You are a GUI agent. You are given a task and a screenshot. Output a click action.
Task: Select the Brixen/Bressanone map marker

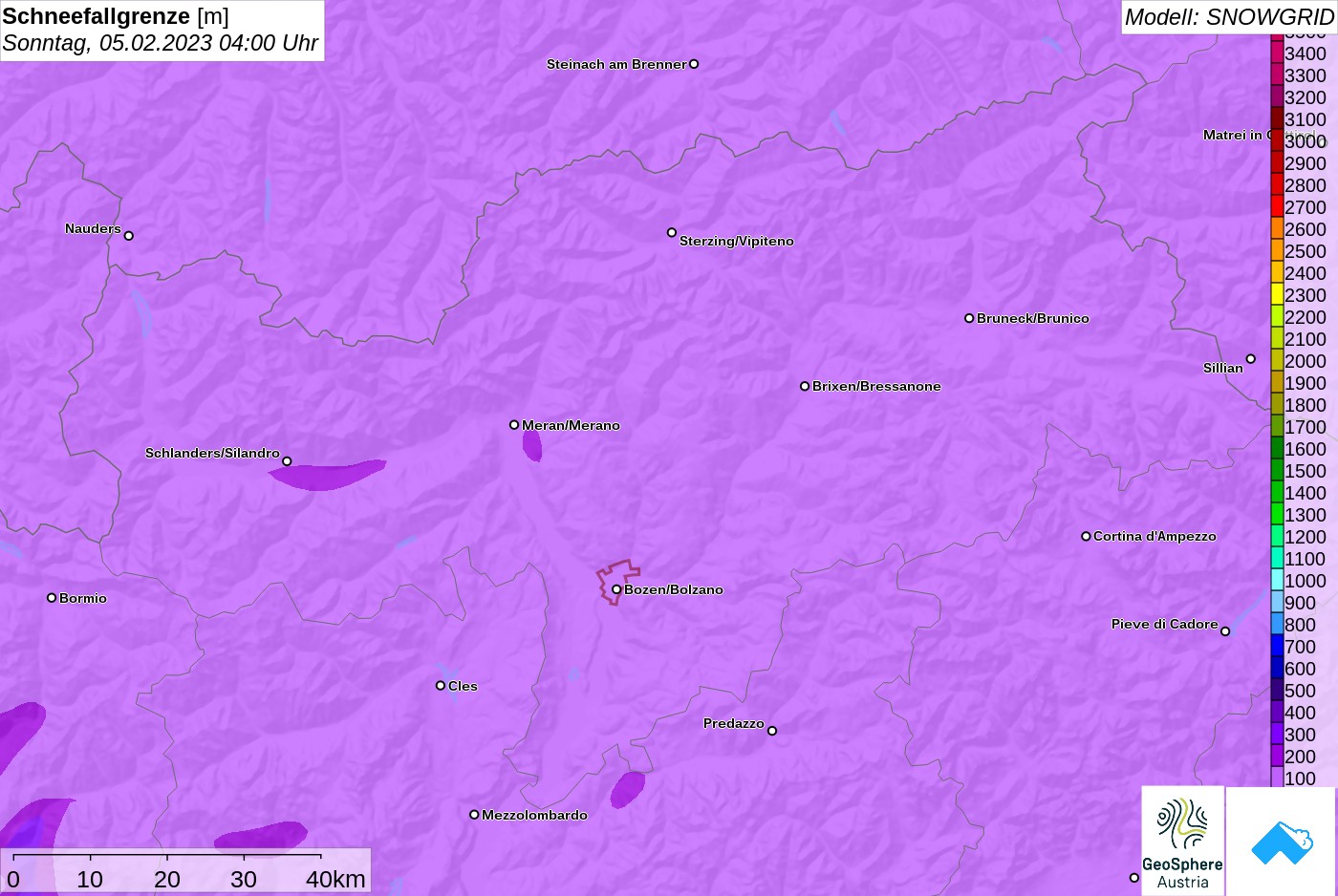pyautogui.click(x=805, y=386)
